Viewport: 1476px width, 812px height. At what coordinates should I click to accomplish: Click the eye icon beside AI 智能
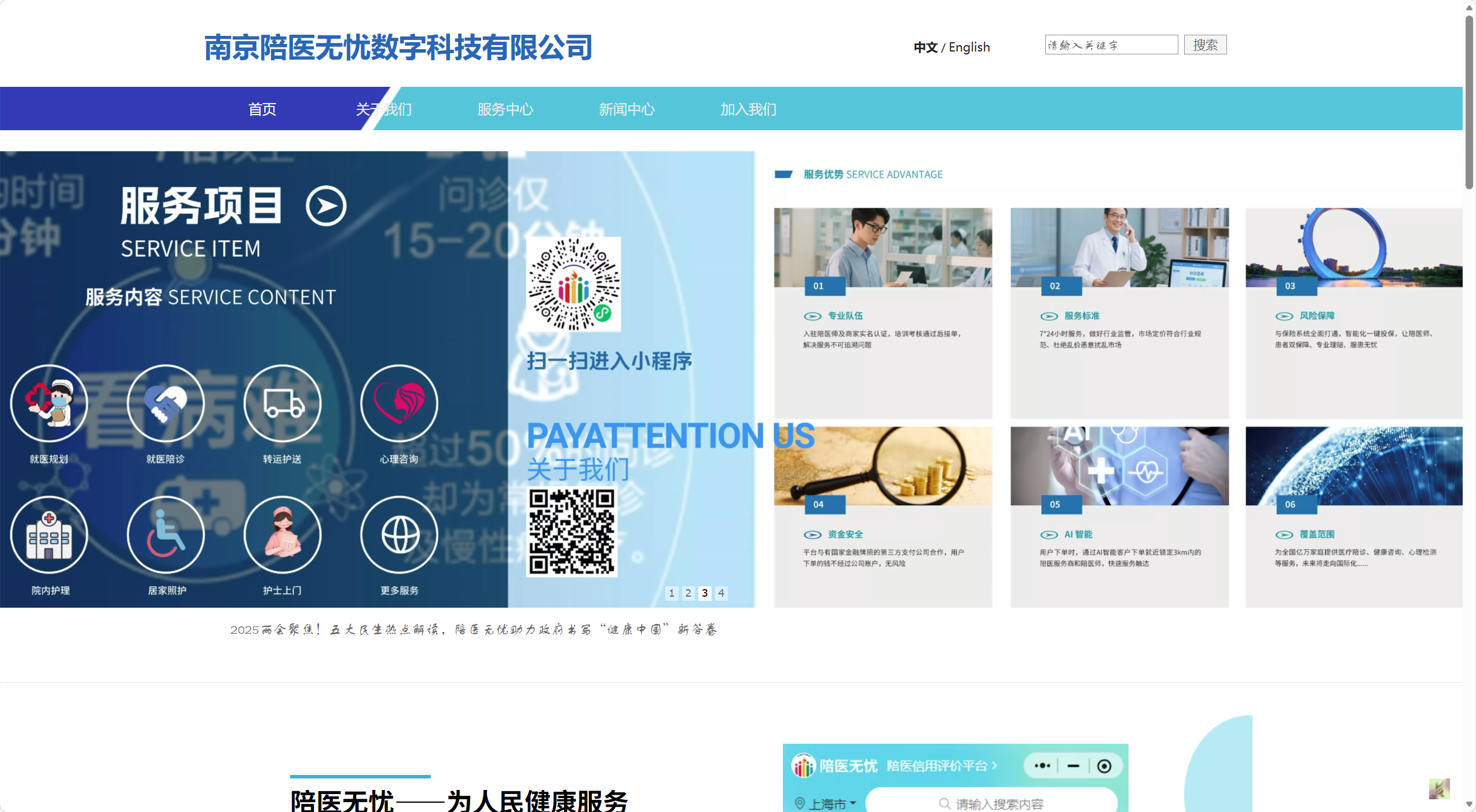click(x=1049, y=535)
